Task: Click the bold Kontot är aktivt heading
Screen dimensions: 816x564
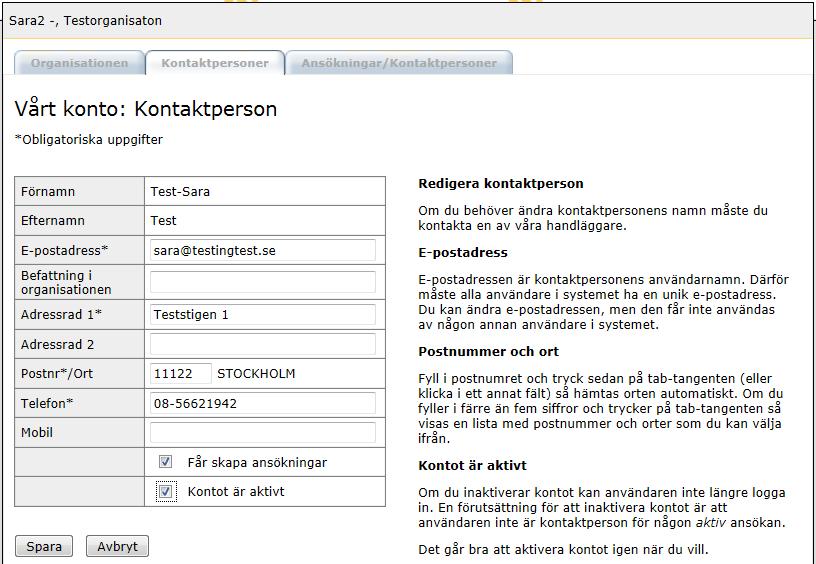Action: [x=473, y=465]
